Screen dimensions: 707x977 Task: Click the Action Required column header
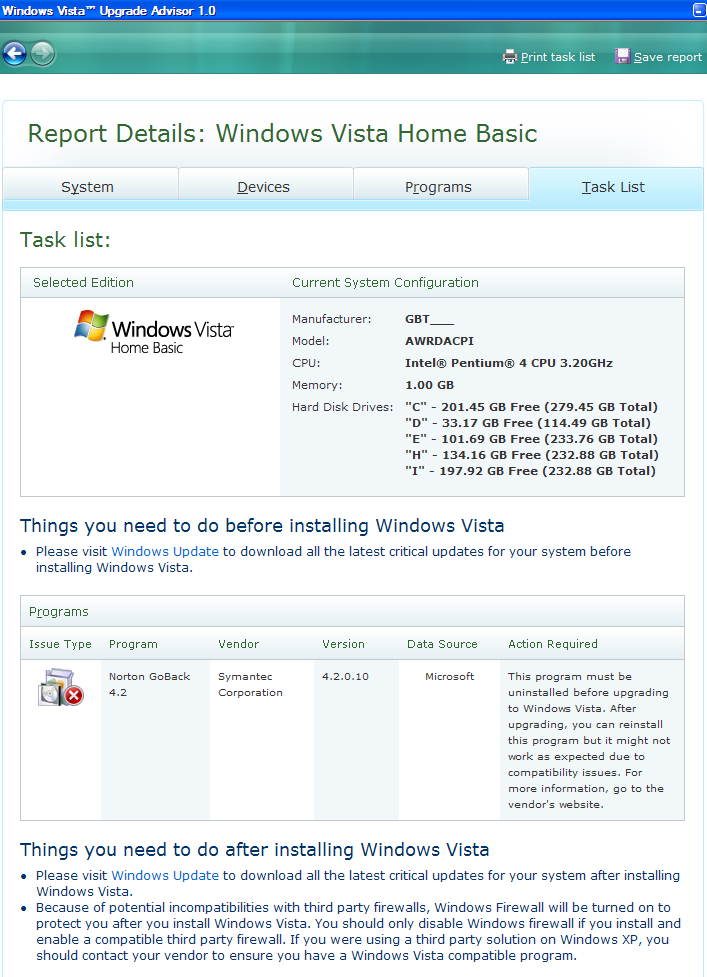point(553,644)
